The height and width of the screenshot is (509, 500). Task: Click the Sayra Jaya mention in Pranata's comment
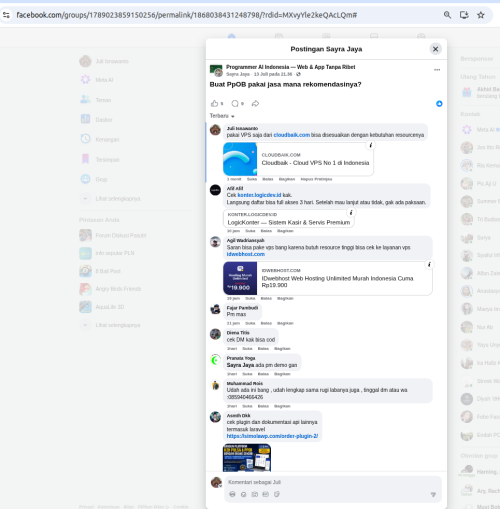[x=240, y=365]
